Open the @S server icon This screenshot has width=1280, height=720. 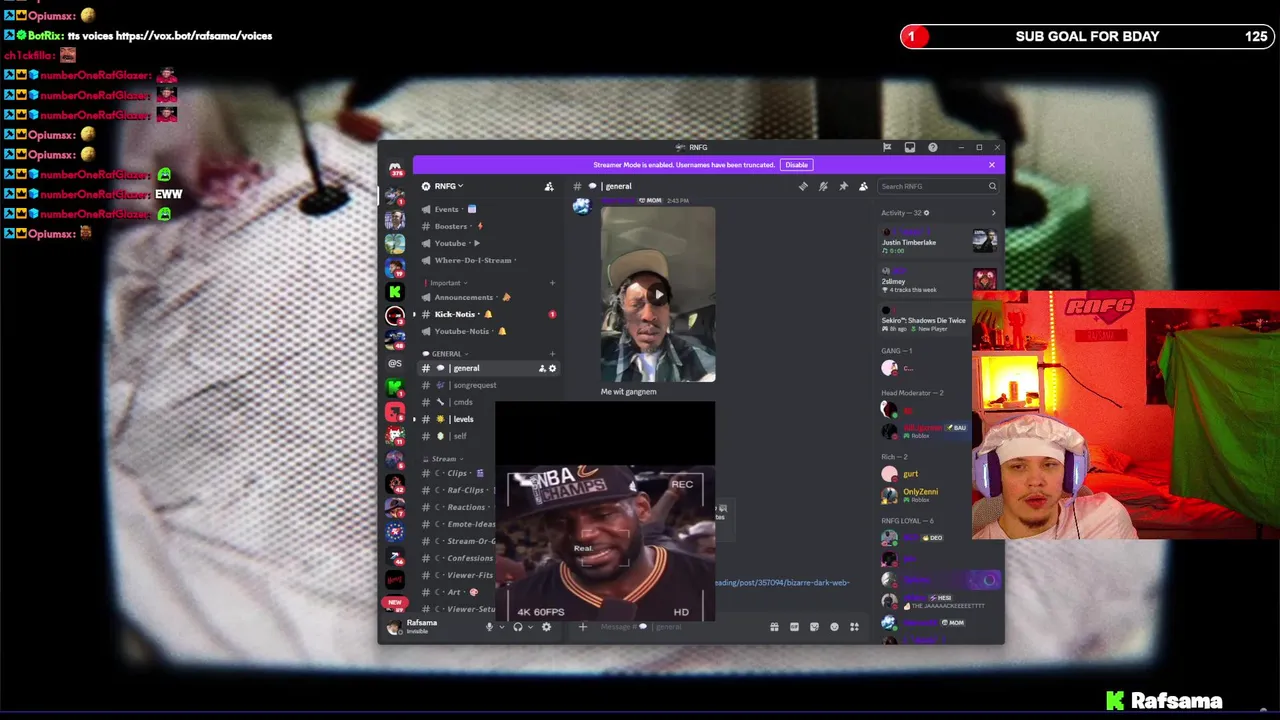tap(395, 363)
